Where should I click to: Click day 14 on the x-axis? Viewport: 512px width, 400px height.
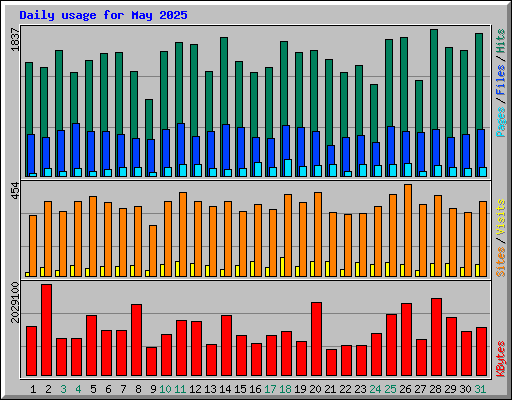pyautogui.click(x=225, y=389)
